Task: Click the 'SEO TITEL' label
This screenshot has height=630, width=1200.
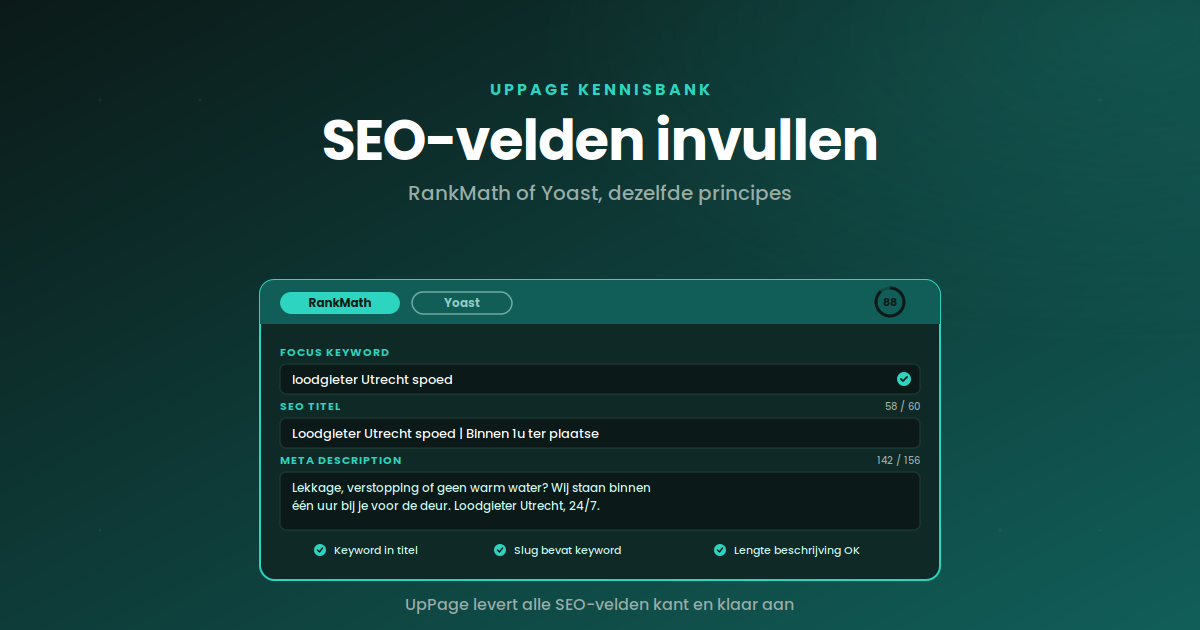Action: 310,407
